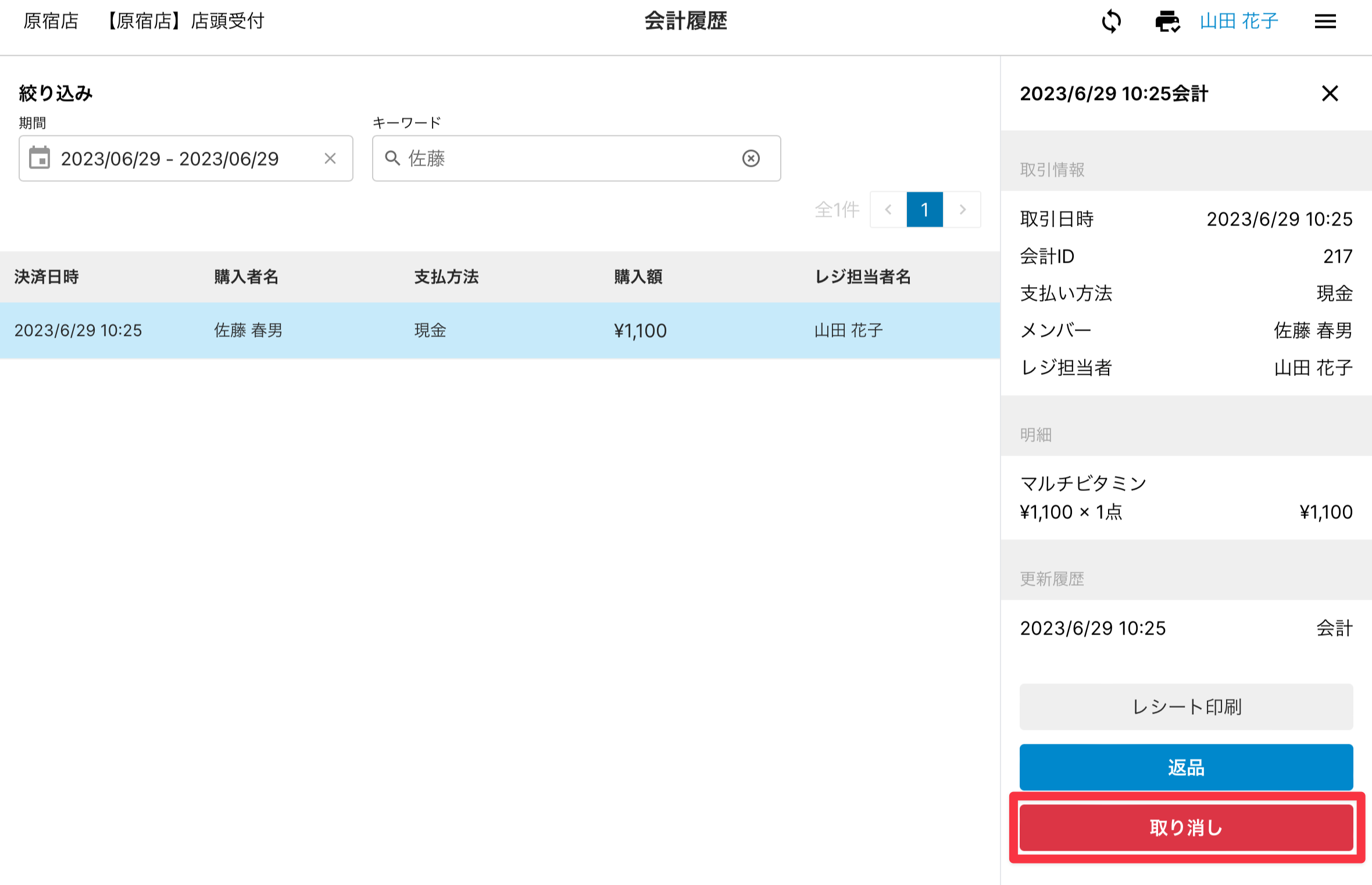Open the 期間 date range picker
This screenshot has height=885, width=1372.
coord(174,159)
